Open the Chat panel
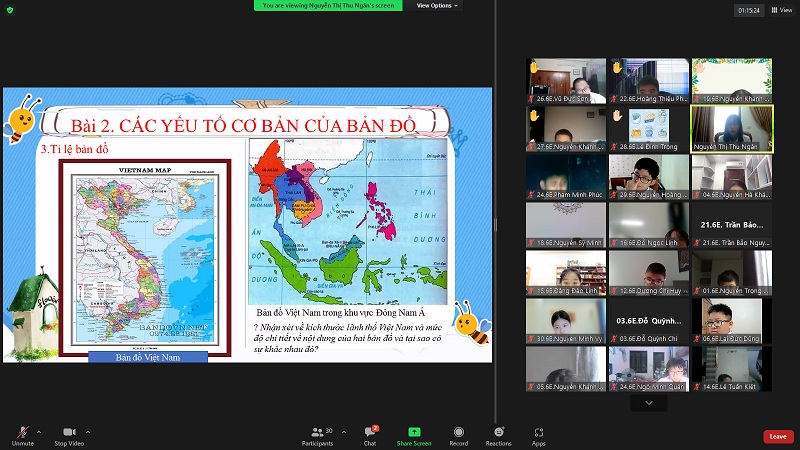 (x=370, y=434)
